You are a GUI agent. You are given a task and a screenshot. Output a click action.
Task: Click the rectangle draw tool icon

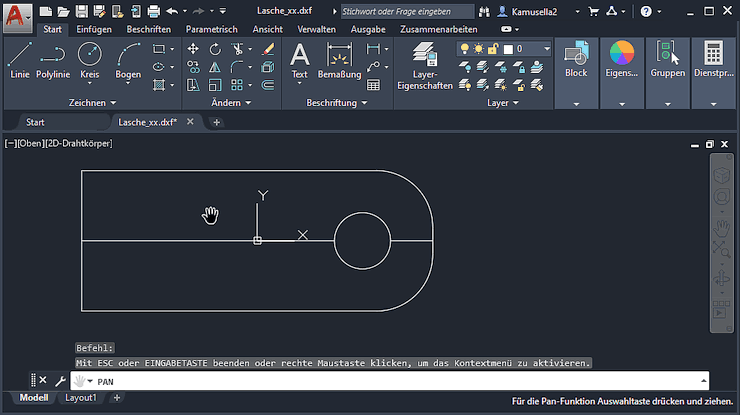tap(159, 49)
